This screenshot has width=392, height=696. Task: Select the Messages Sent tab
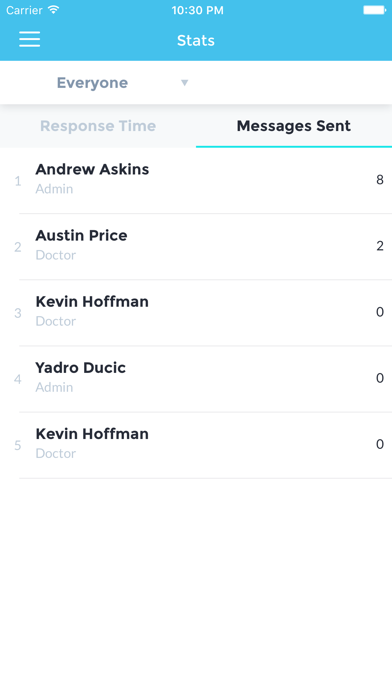click(x=294, y=126)
